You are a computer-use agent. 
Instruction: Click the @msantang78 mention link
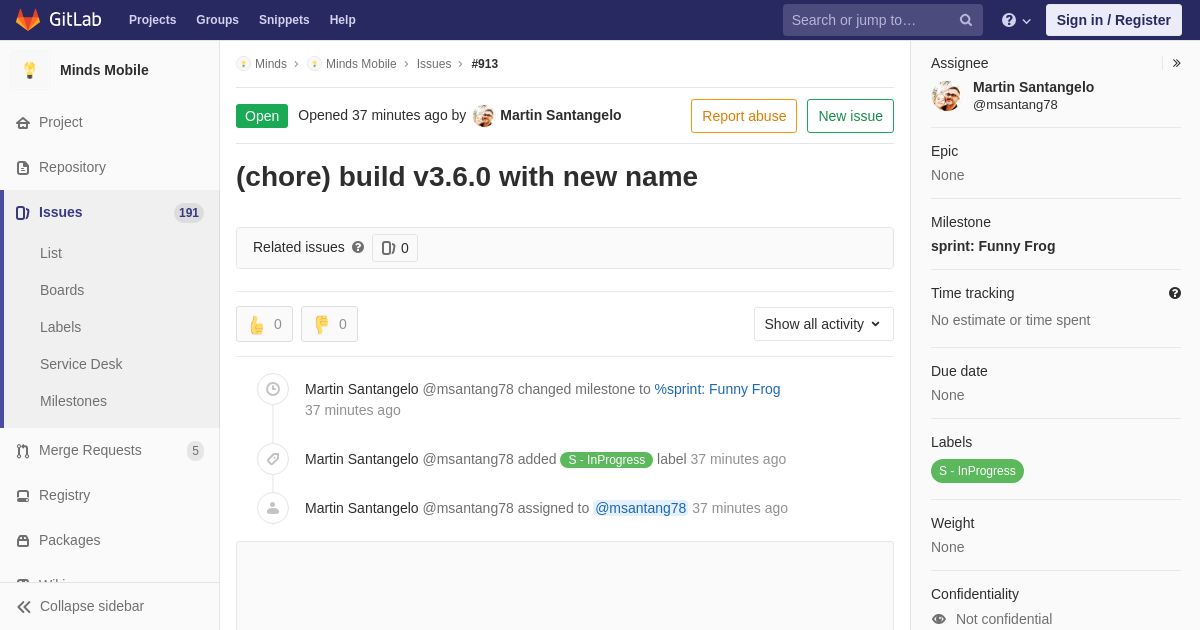pyautogui.click(x=641, y=508)
